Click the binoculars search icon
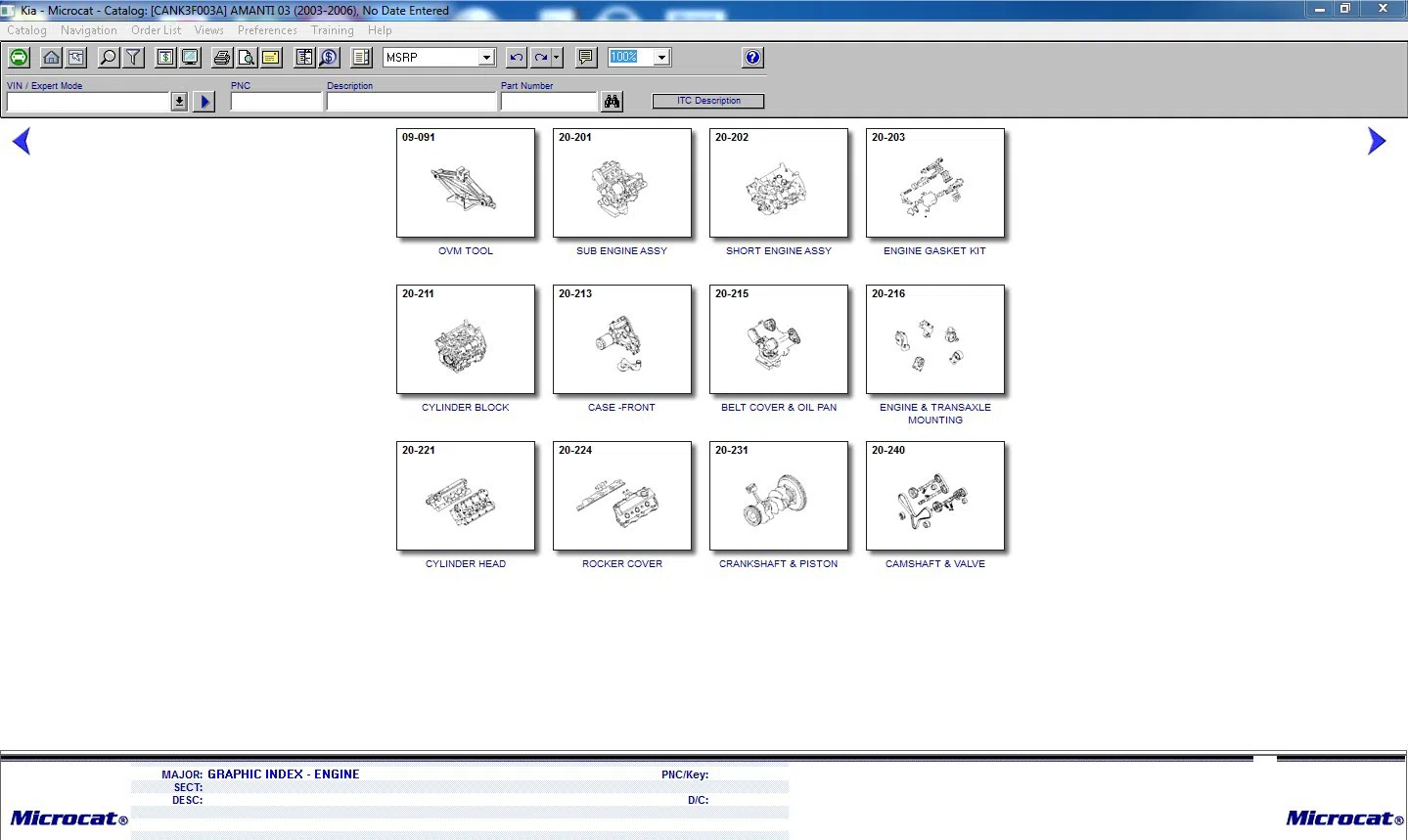This screenshot has height=840, width=1408. point(613,102)
